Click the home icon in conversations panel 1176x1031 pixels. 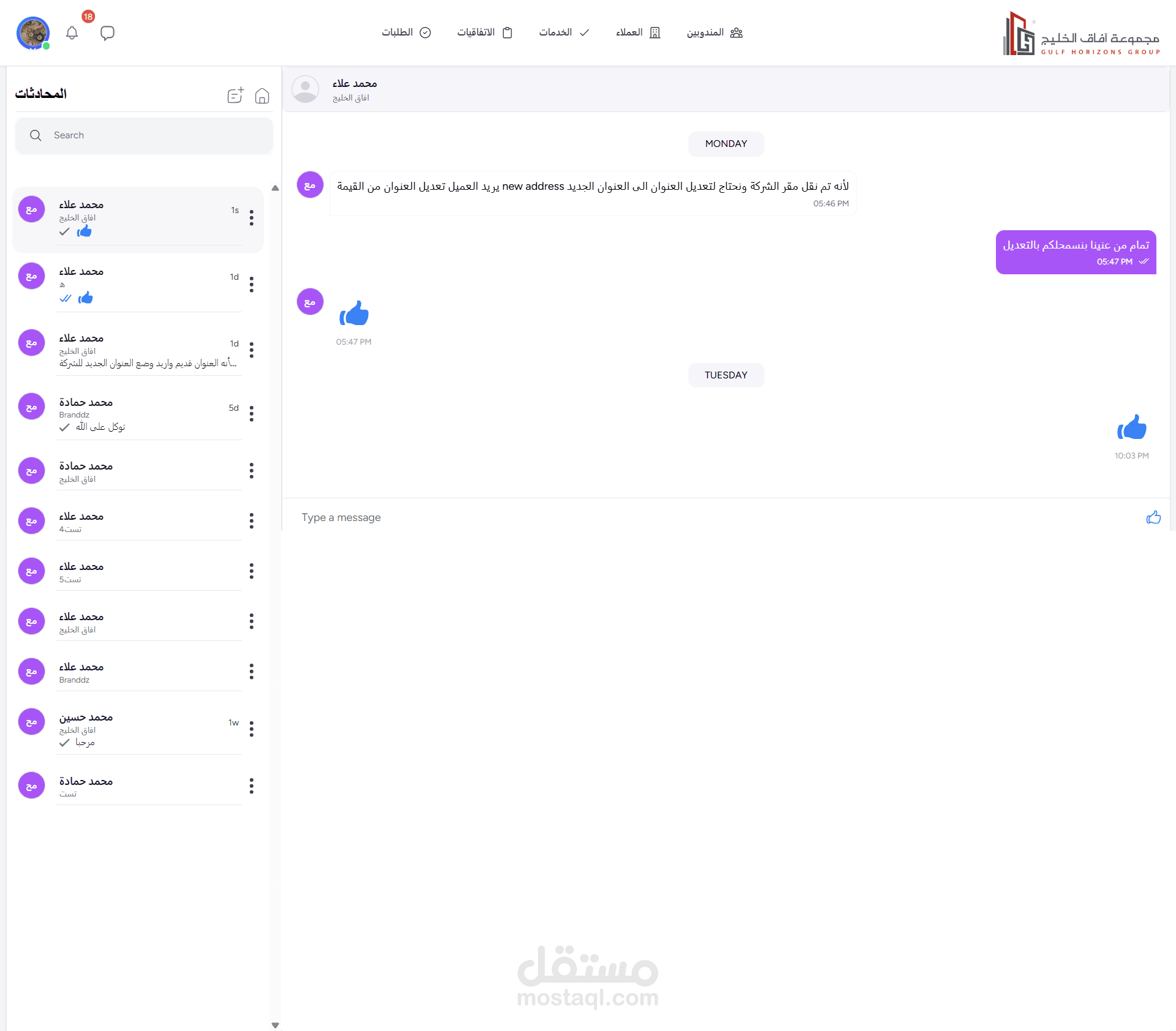click(262, 96)
